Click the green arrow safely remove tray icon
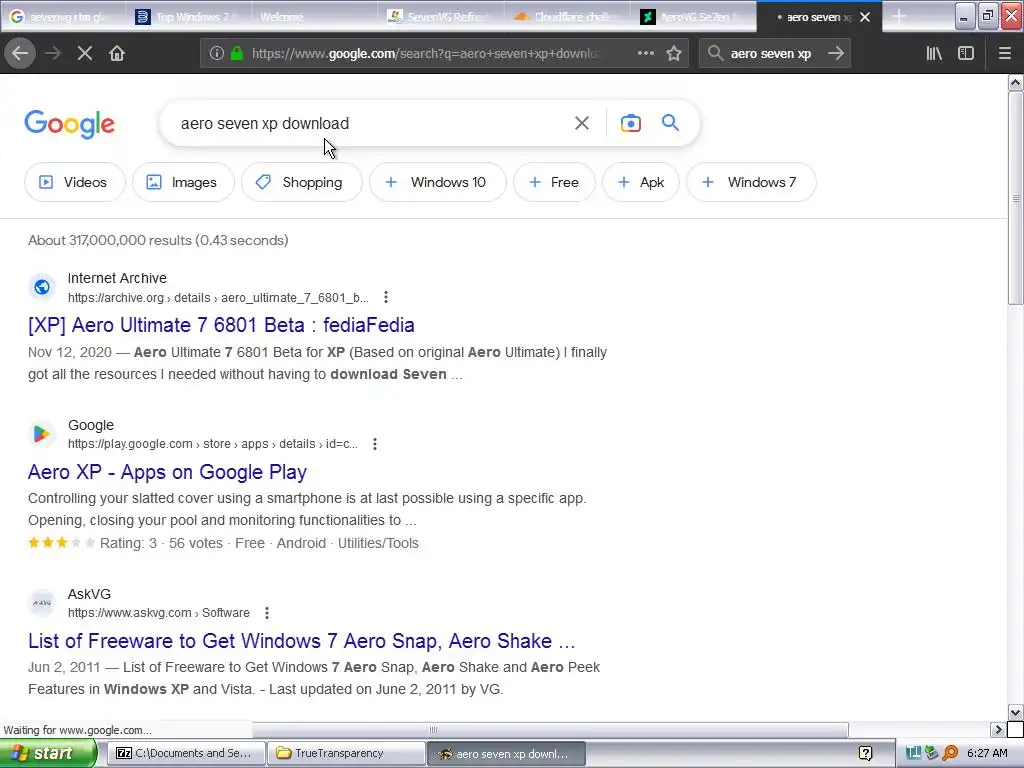This screenshot has height=768, width=1024. (932, 754)
